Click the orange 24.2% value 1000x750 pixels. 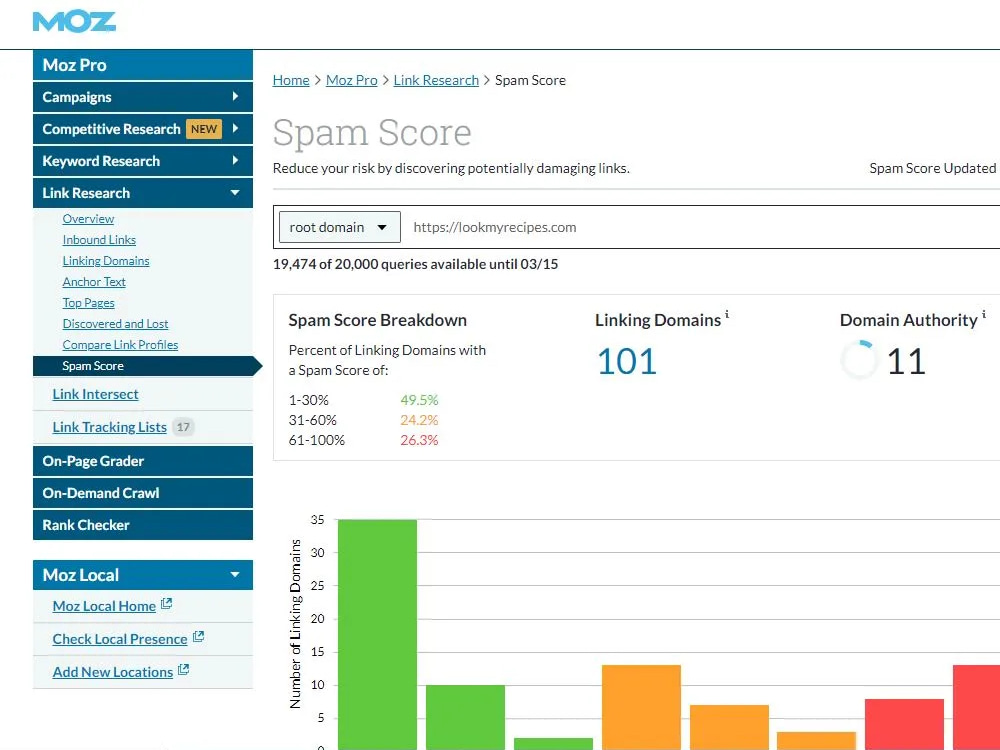coord(419,420)
